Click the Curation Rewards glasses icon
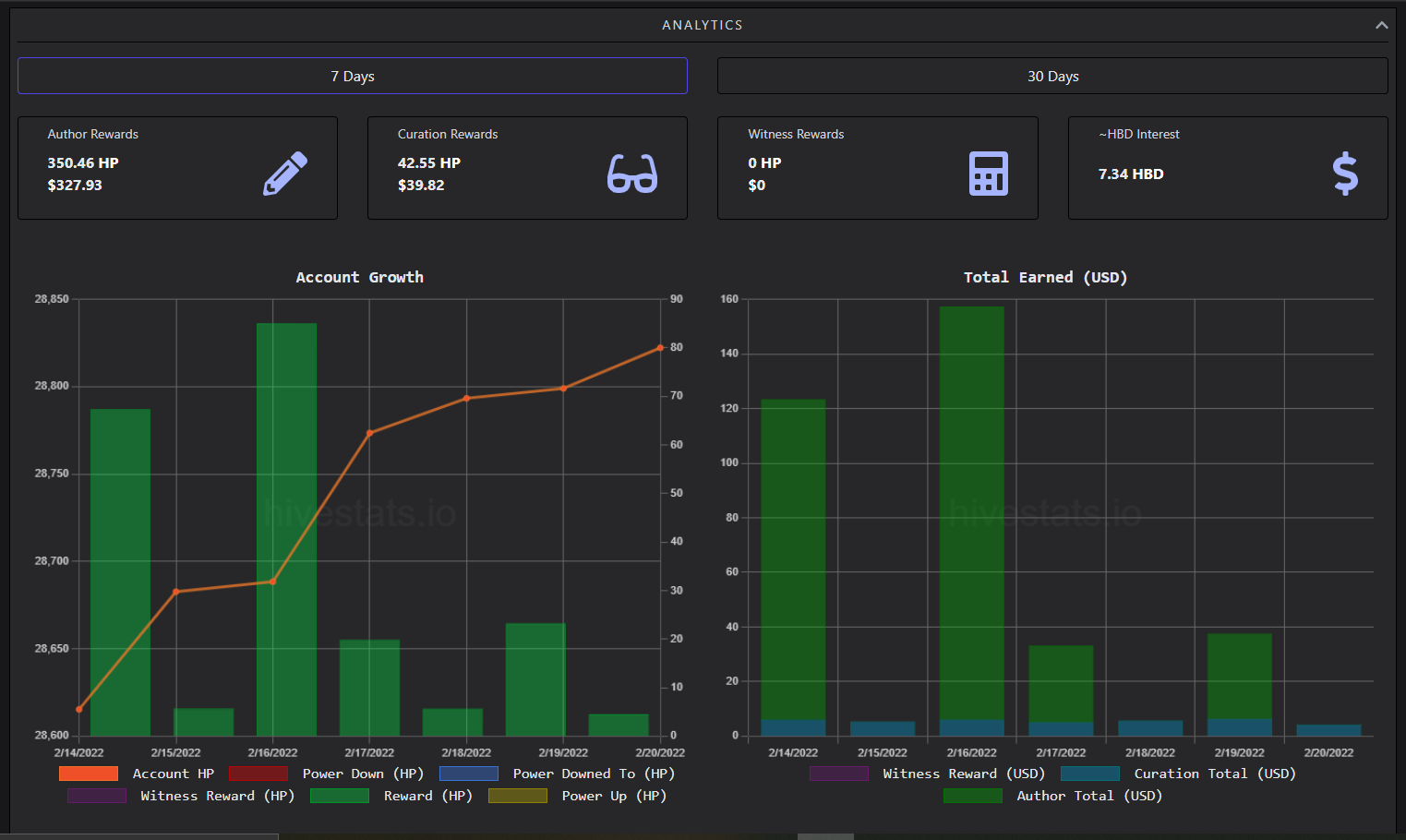The width and height of the screenshot is (1406, 840). click(632, 174)
